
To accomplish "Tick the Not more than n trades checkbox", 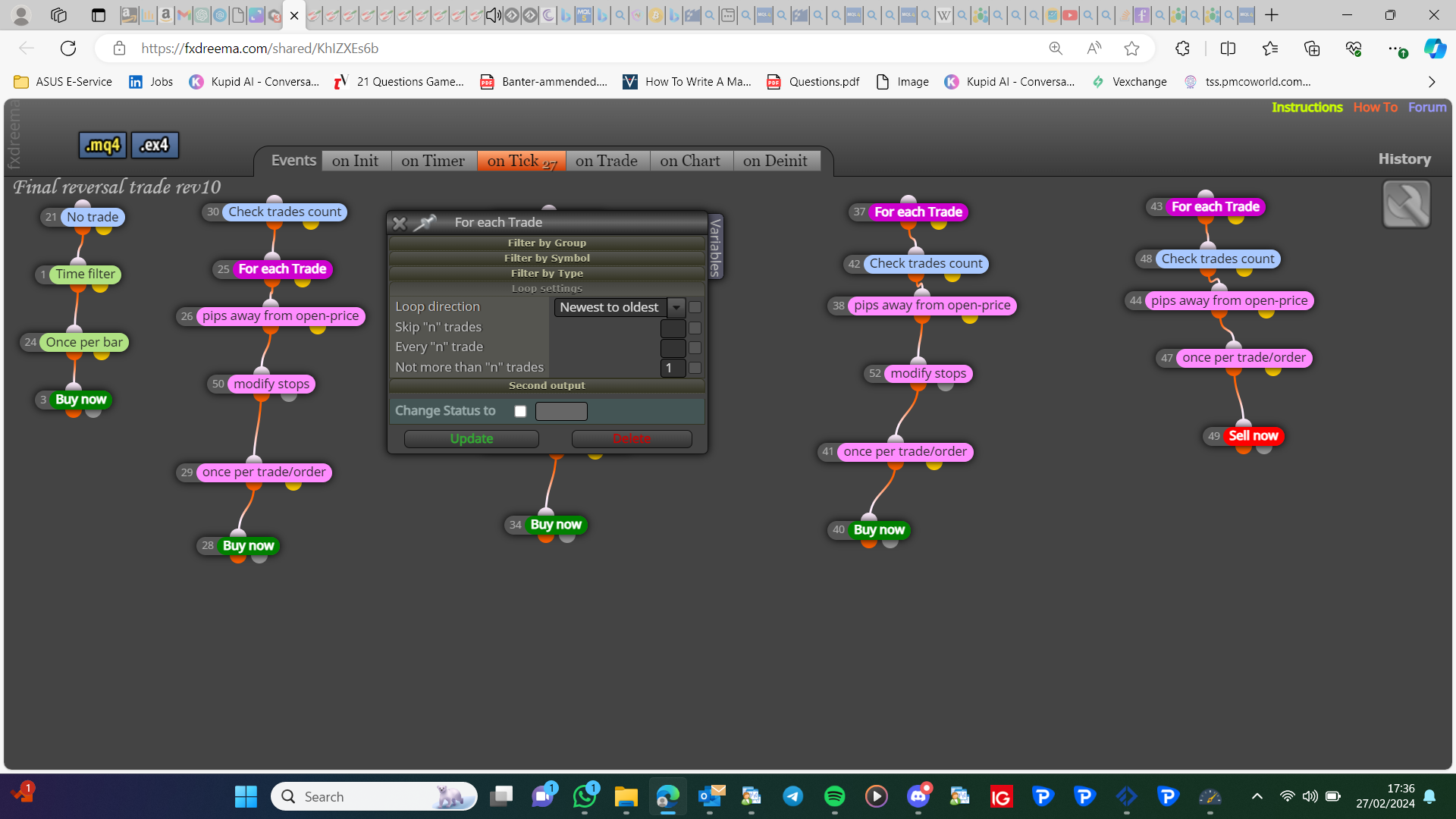I will (x=695, y=368).
